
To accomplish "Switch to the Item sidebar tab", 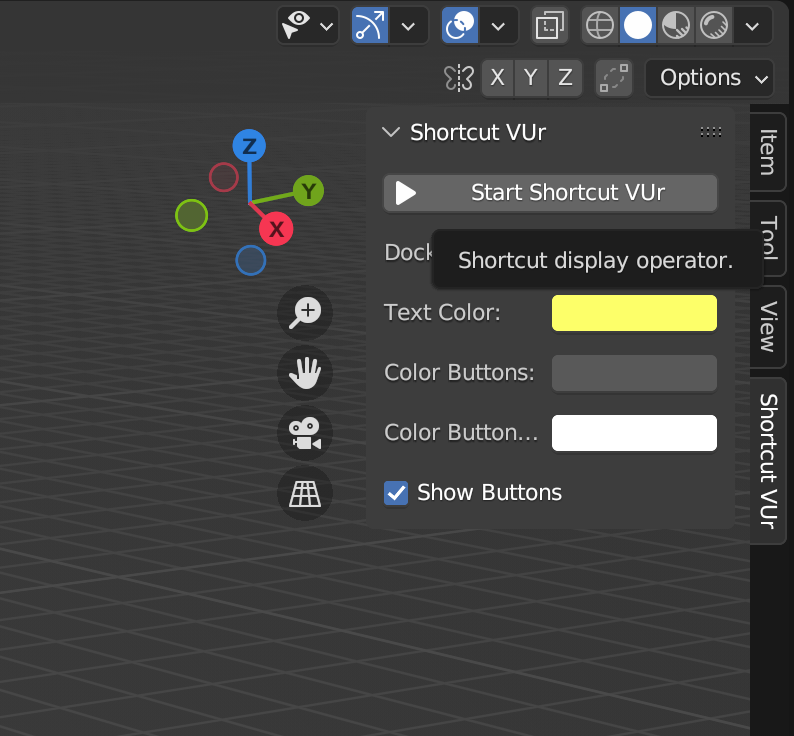I will click(768, 152).
